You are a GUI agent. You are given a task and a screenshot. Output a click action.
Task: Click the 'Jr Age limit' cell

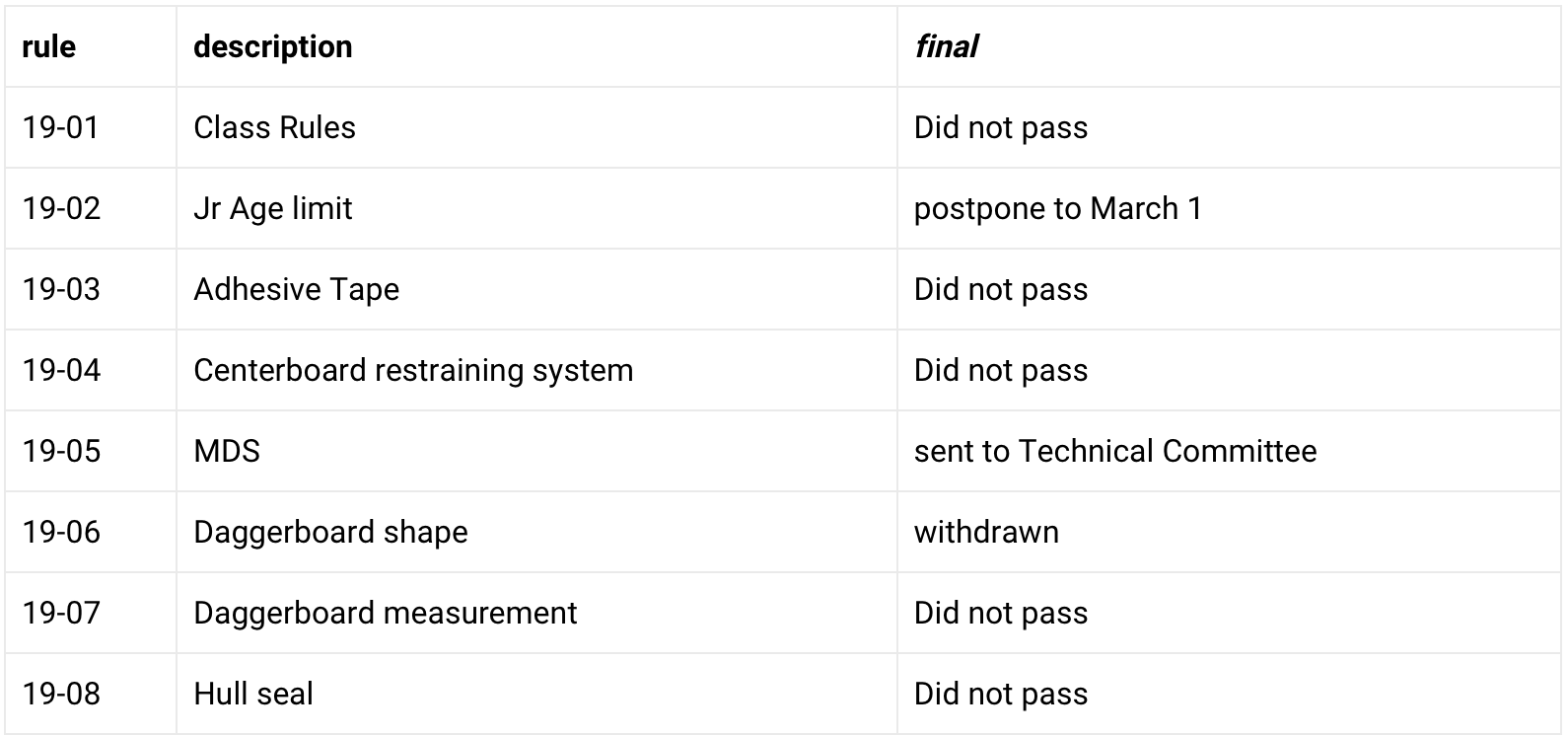tap(536, 208)
